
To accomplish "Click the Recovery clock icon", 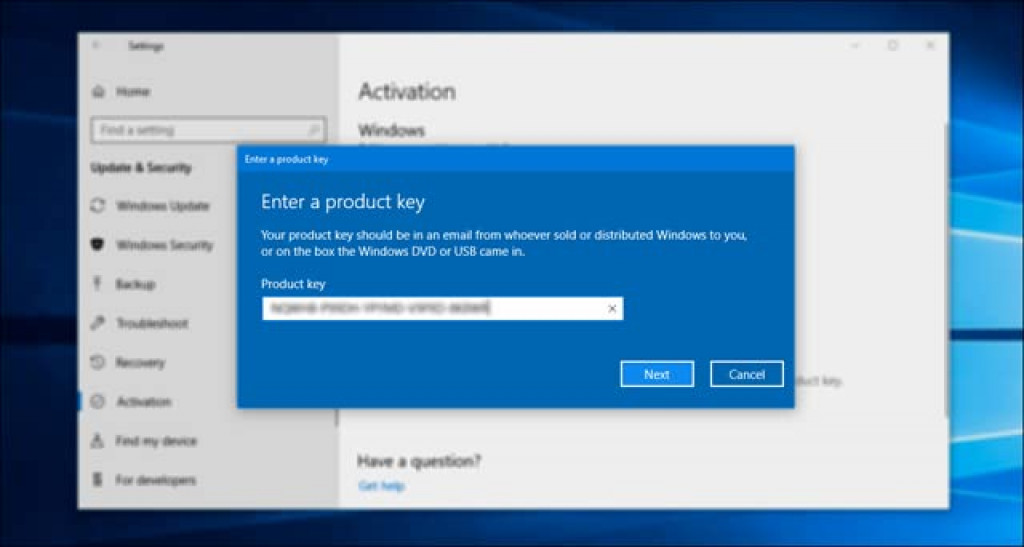I will coord(98,362).
